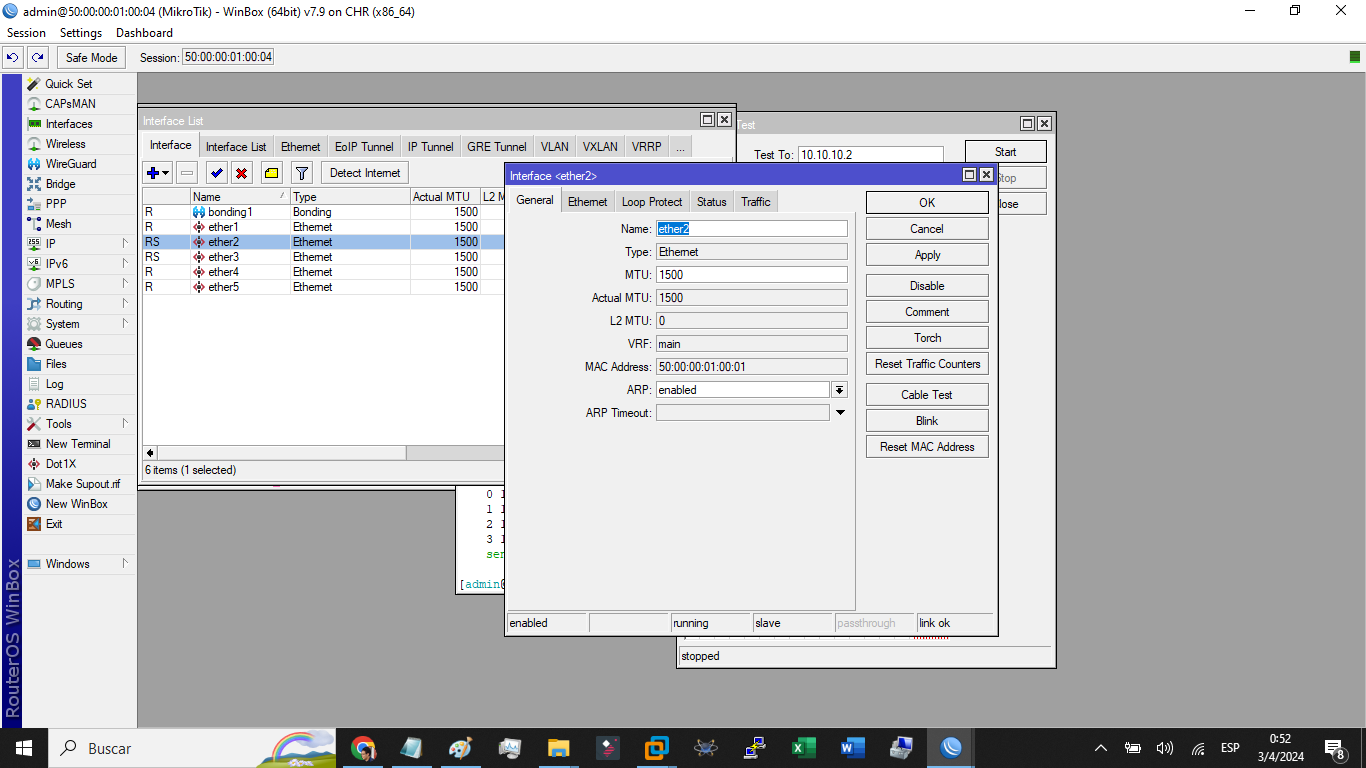Click Cancel in ether2 dialog
This screenshot has width=1366, height=768.
click(927, 229)
